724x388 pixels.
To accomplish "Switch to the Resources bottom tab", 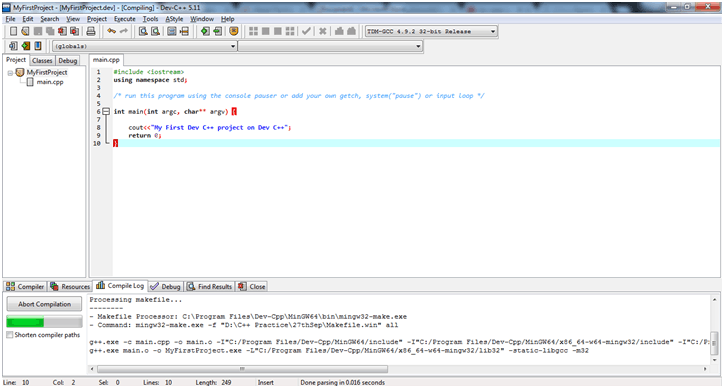I will coord(70,286).
